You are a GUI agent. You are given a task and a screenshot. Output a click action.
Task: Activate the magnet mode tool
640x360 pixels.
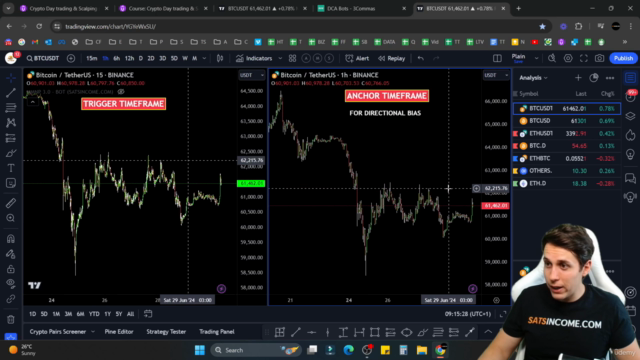[11, 239]
